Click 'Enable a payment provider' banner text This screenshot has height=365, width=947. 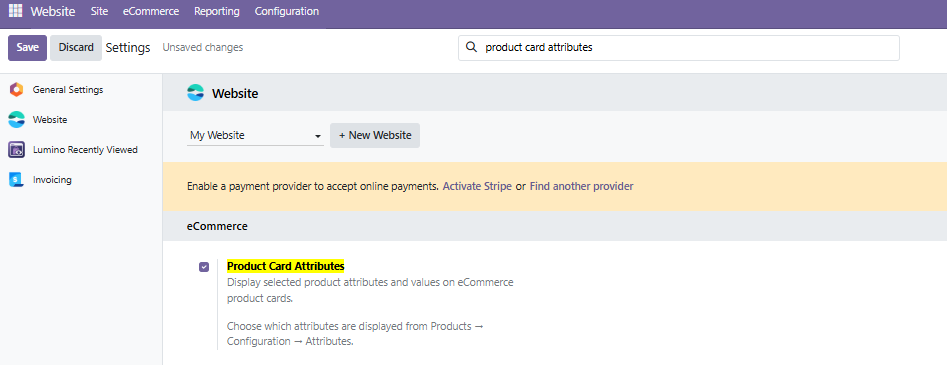(x=313, y=186)
